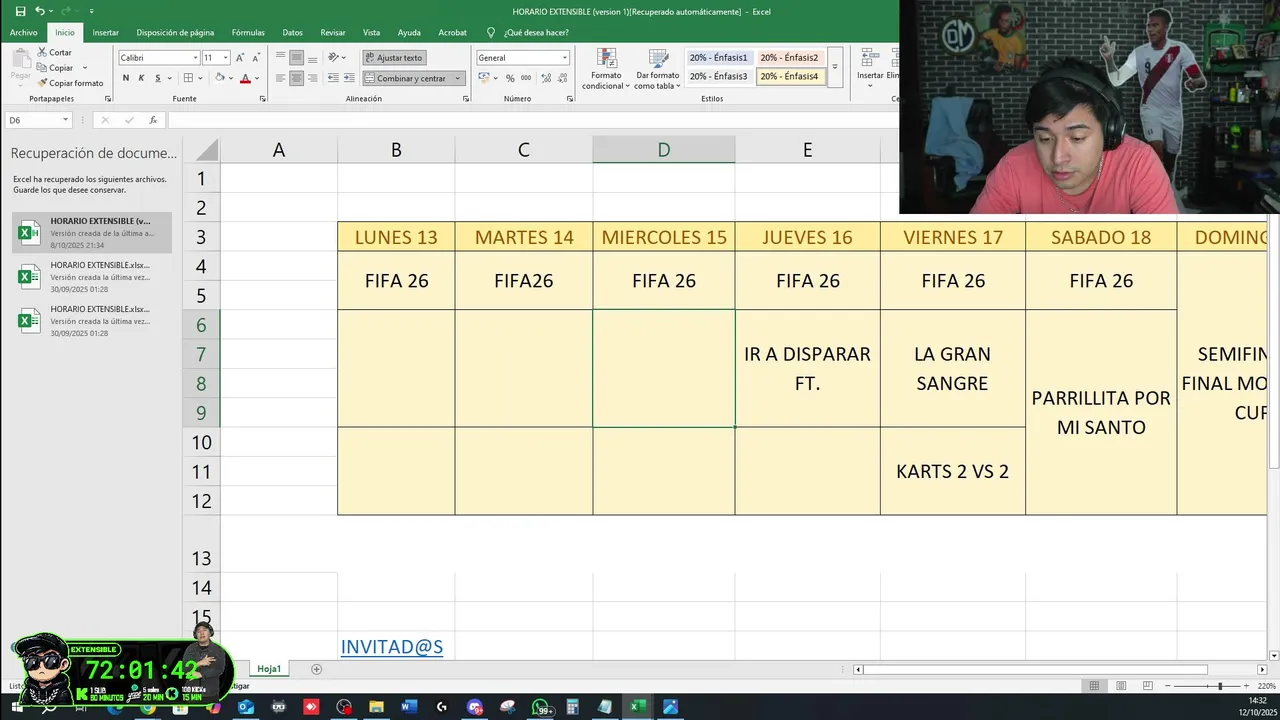
Task: Toggle underline formatting (S)
Action: [157, 78]
